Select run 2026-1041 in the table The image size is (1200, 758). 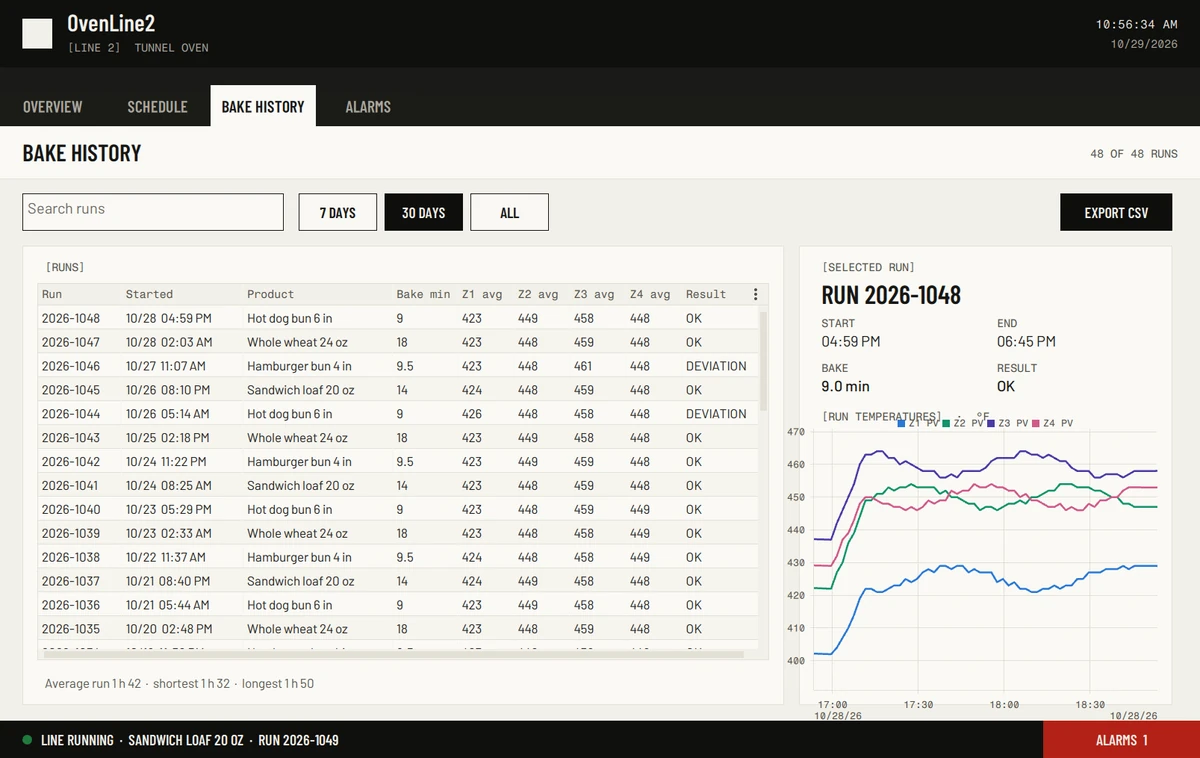coord(399,486)
